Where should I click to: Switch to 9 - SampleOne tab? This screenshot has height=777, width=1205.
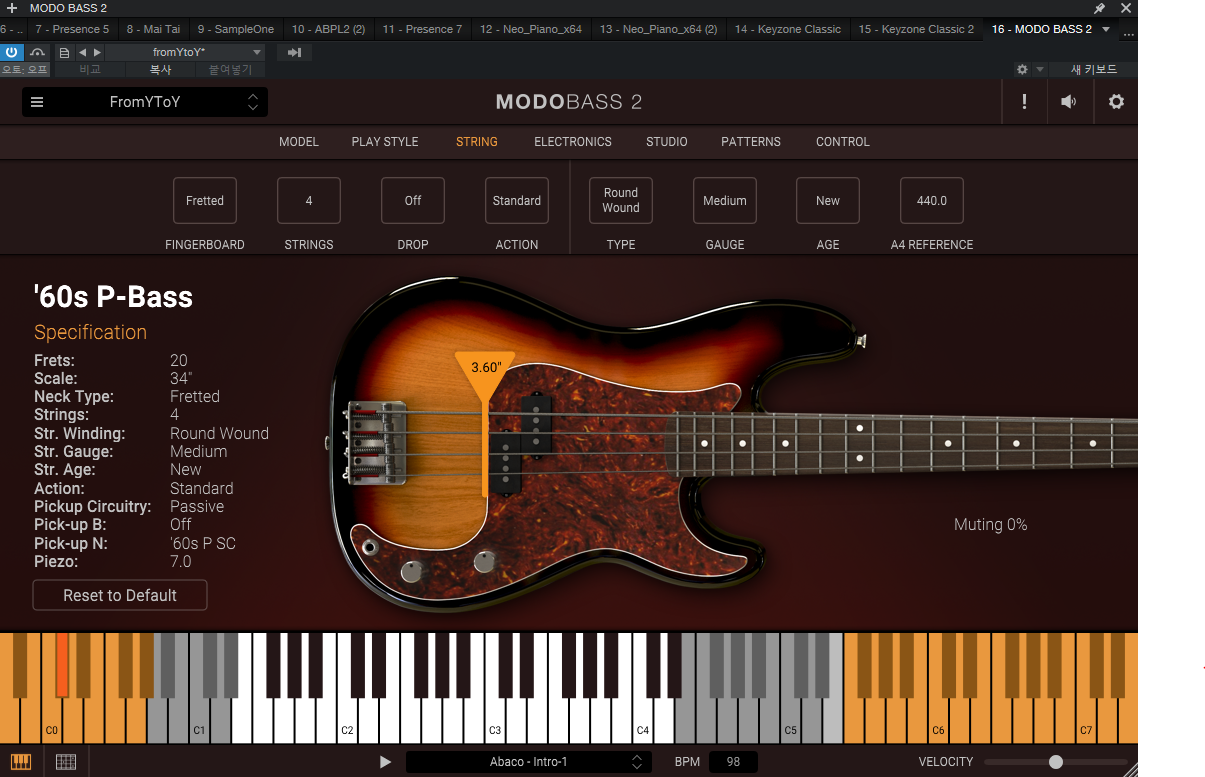coord(236,29)
